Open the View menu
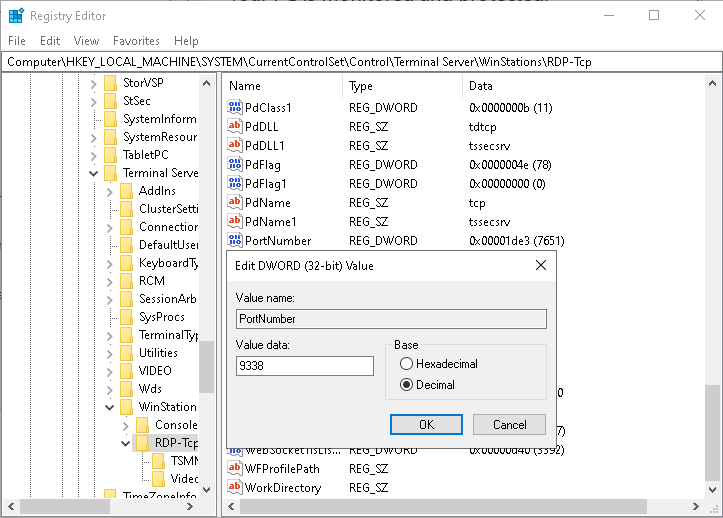 point(86,41)
